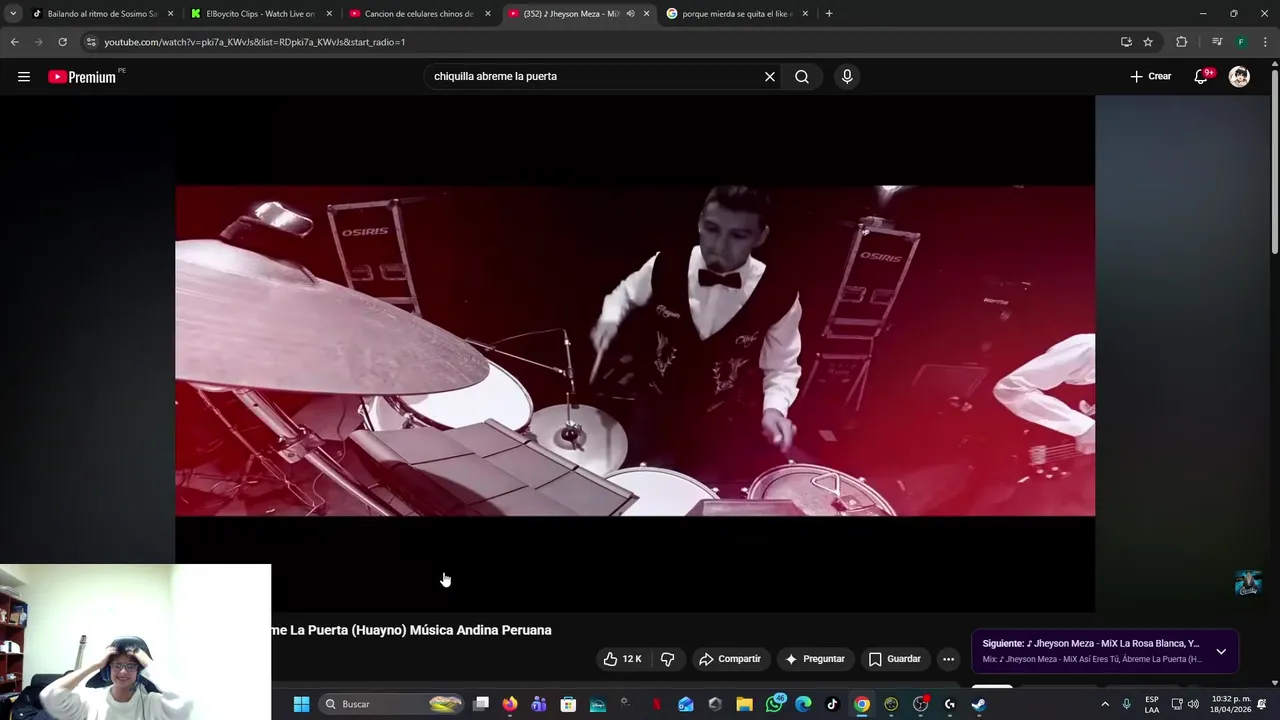Viewport: 1280px width, 720px height.
Task: Click the page vertical scrollbar thumb
Action: (x=1275, y=160)
